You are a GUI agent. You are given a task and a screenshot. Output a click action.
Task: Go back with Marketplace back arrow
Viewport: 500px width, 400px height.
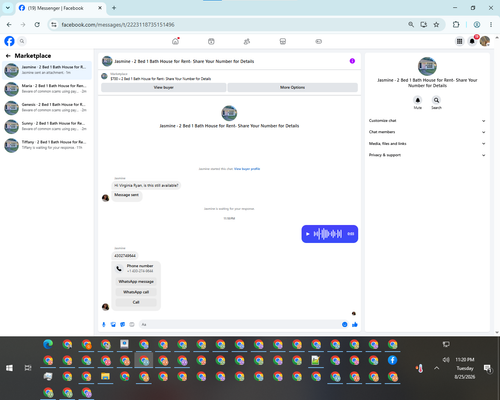point(8,56)
